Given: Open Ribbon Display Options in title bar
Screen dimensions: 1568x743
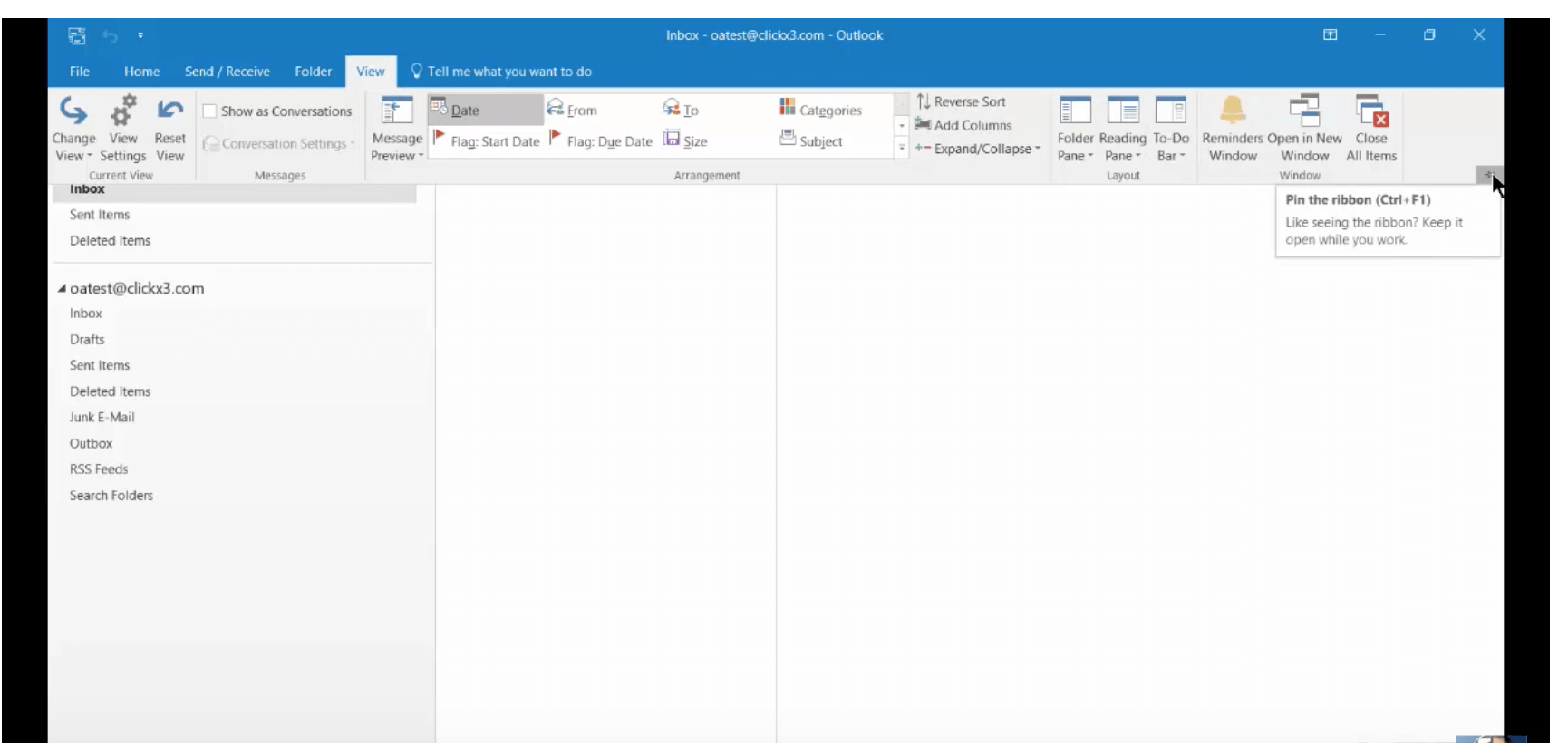Looking at the screenshot, I should (x=1330, y=35).
